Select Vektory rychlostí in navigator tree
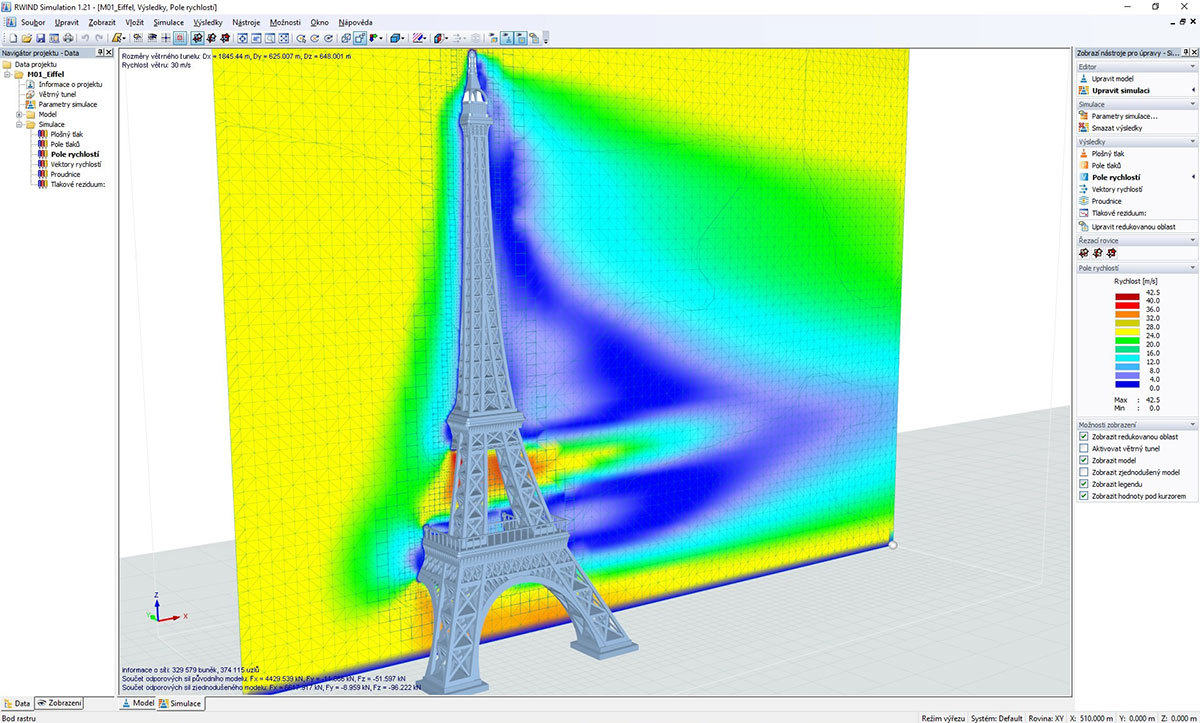Viewport: 1200px width, 723px height. tap(76, 164)
